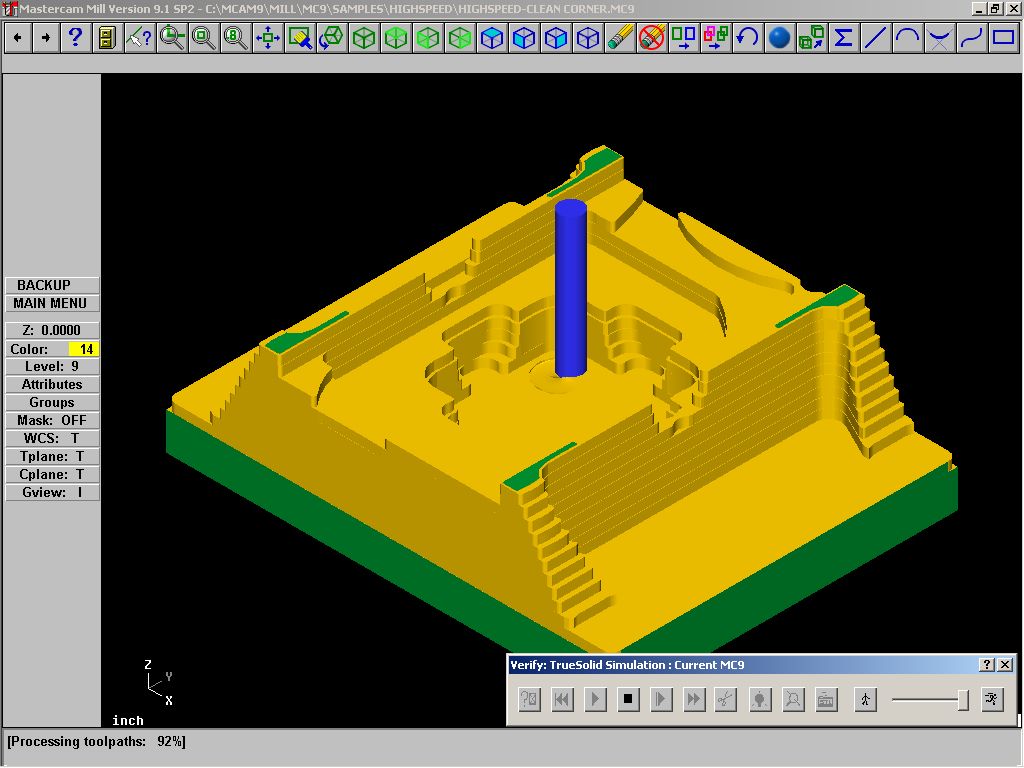
Task: Change the Cplane: T setting
Action: point(52,475)
